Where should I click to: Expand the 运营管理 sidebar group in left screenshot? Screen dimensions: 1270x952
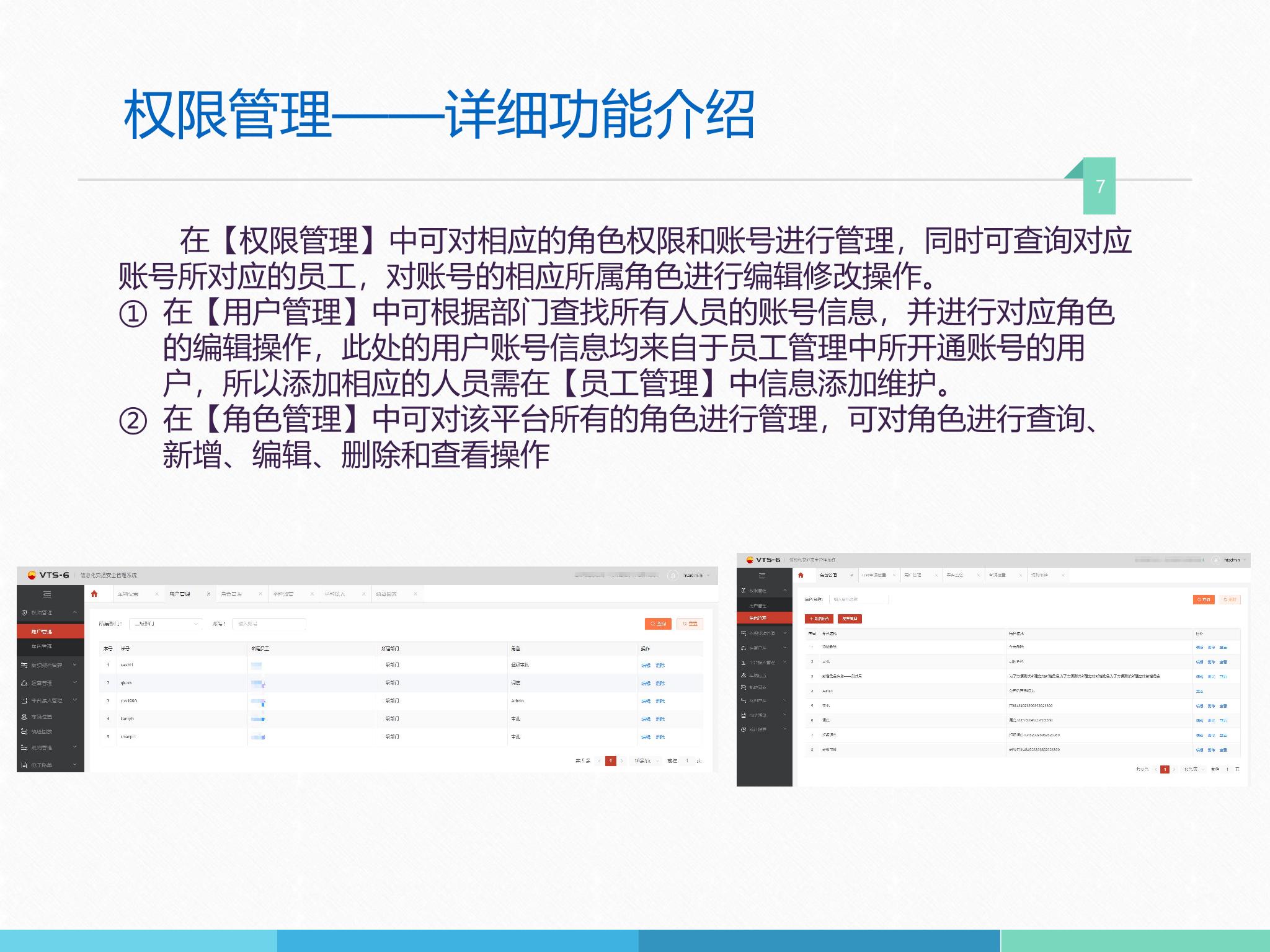tap(50, 682)
